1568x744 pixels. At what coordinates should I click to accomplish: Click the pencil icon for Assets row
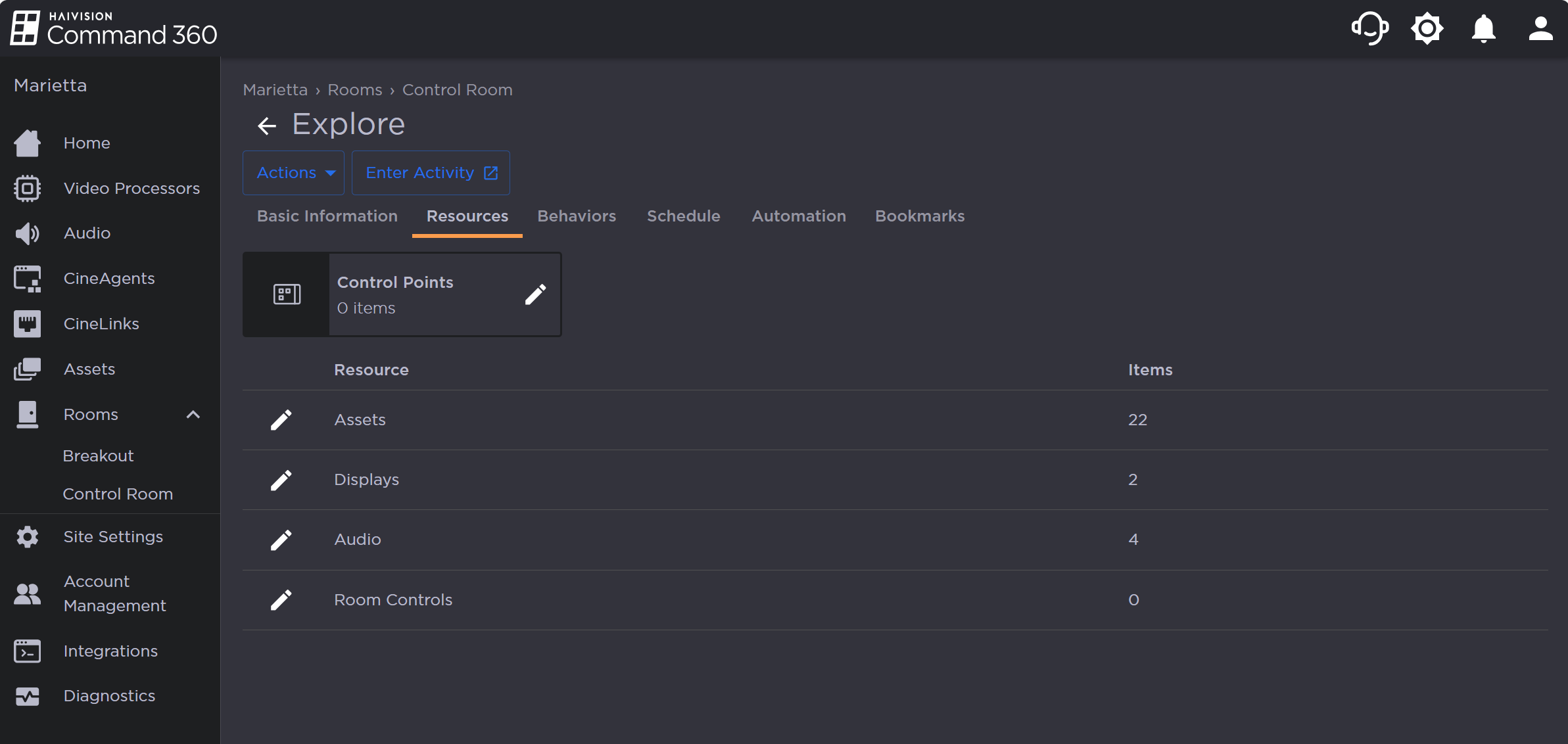281,420
